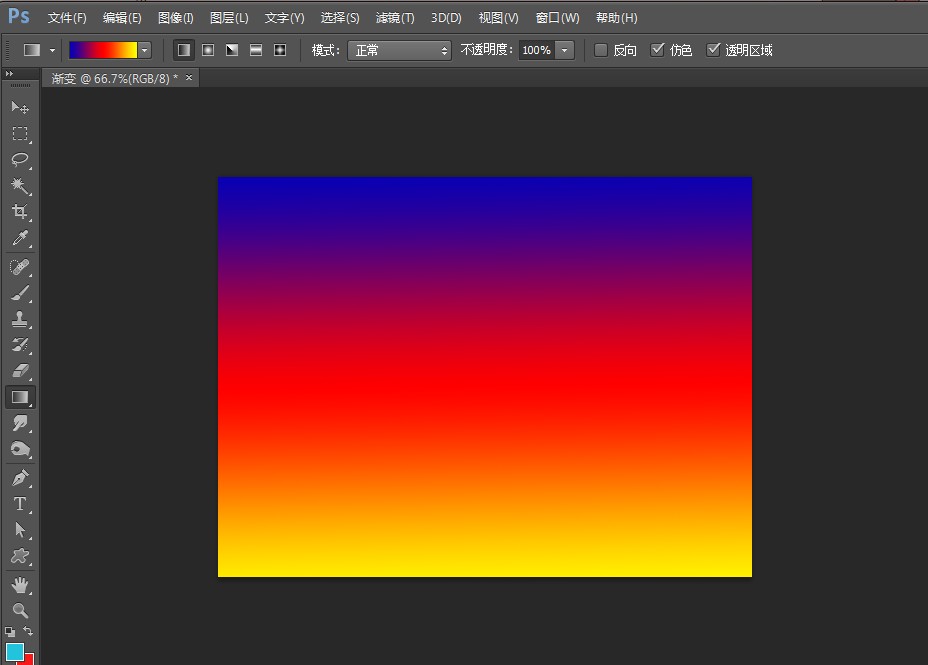Select the Eyedropper tool
This screenshot has width=928, height=665.
(x=20, y=238)
